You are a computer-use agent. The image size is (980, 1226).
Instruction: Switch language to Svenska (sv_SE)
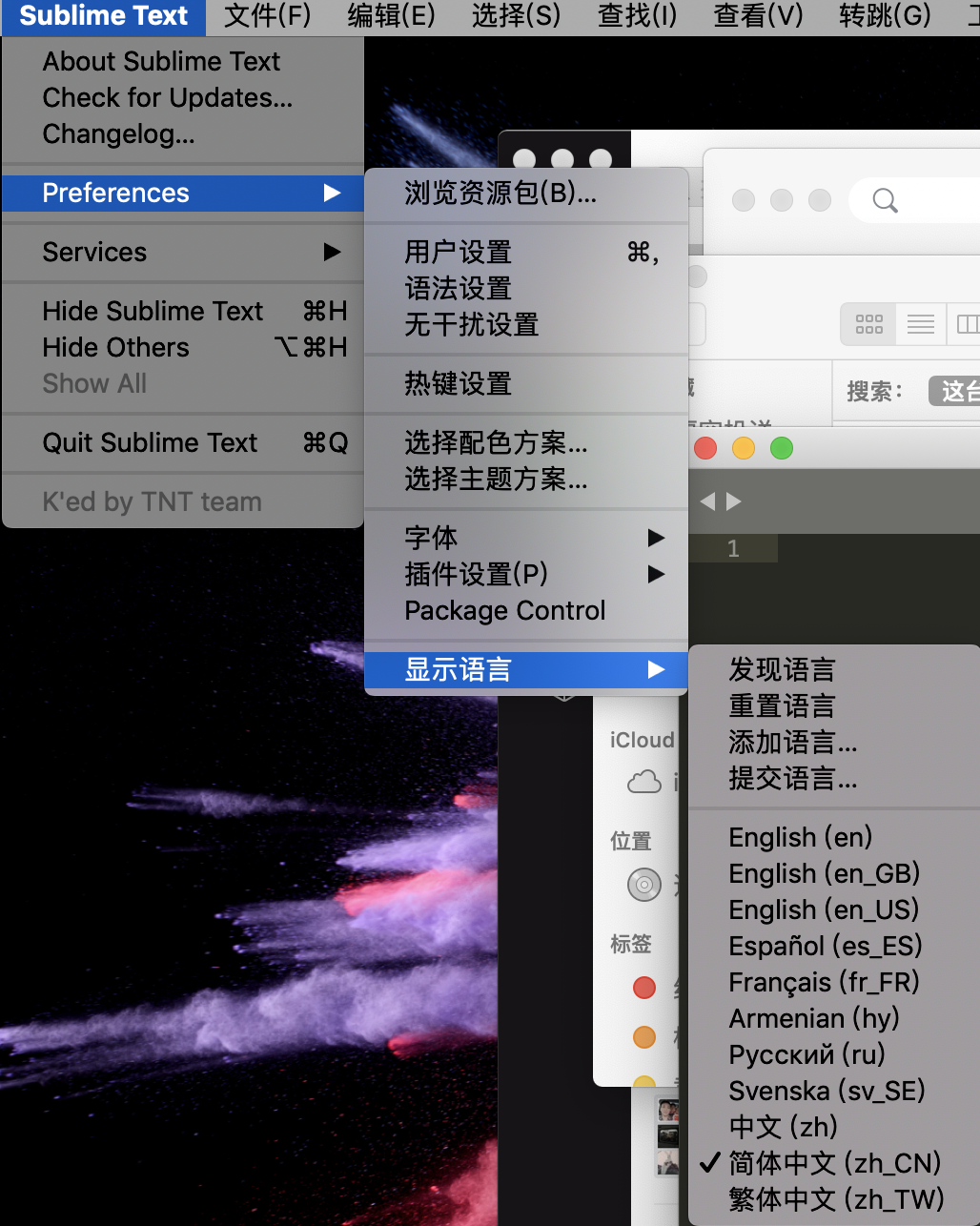[x=834, y=1091]
